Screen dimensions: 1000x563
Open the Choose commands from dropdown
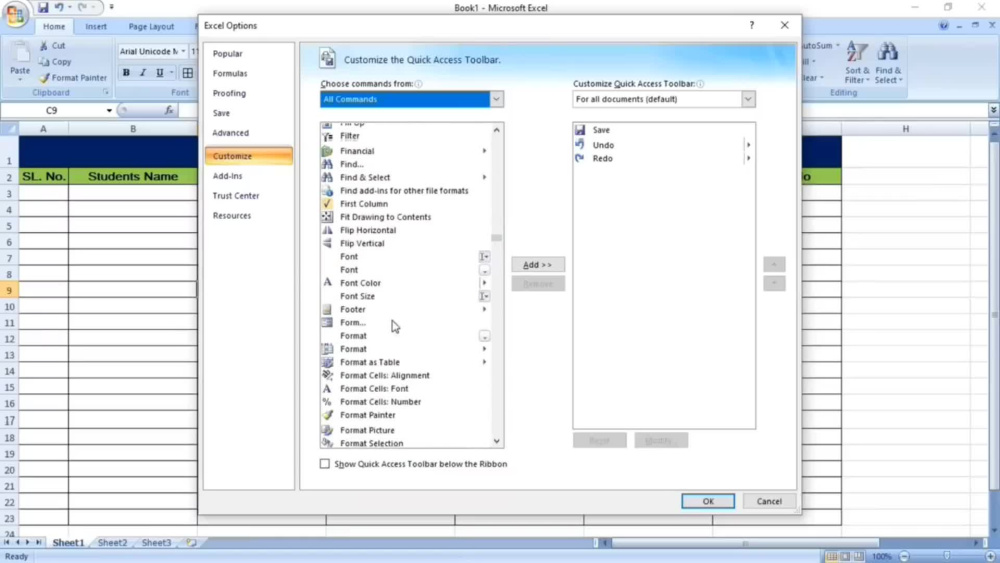coord(496,99)
